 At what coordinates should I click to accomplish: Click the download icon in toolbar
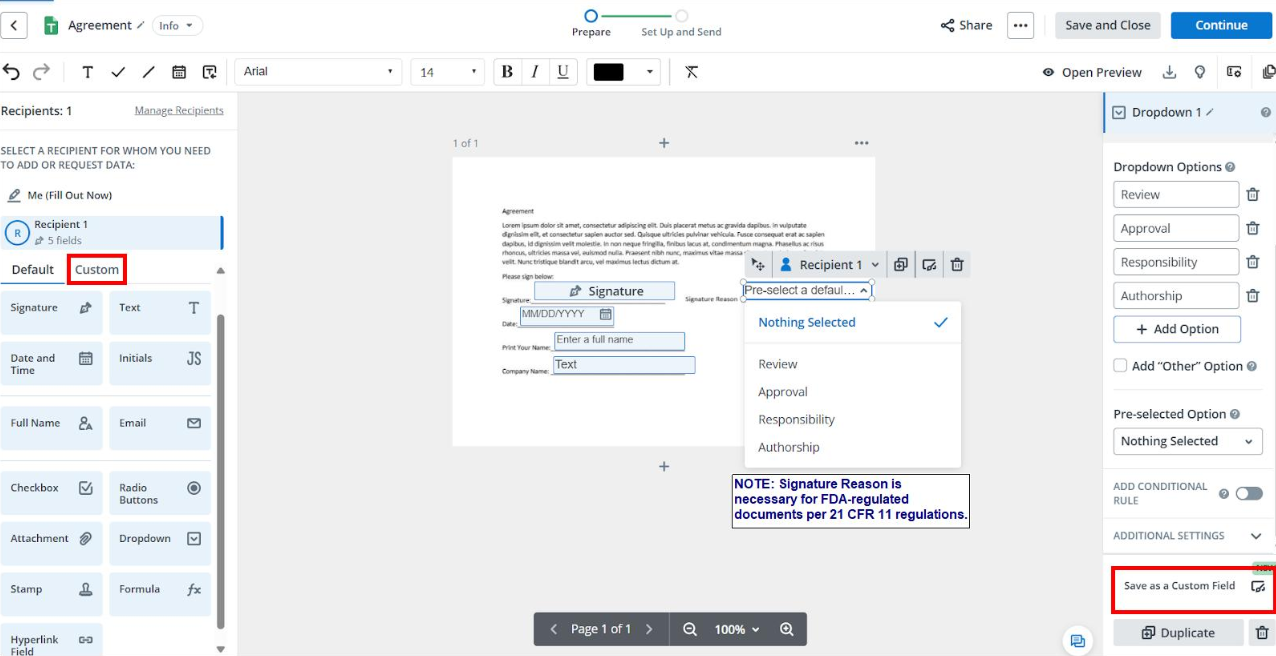(x=1169, y=72)
